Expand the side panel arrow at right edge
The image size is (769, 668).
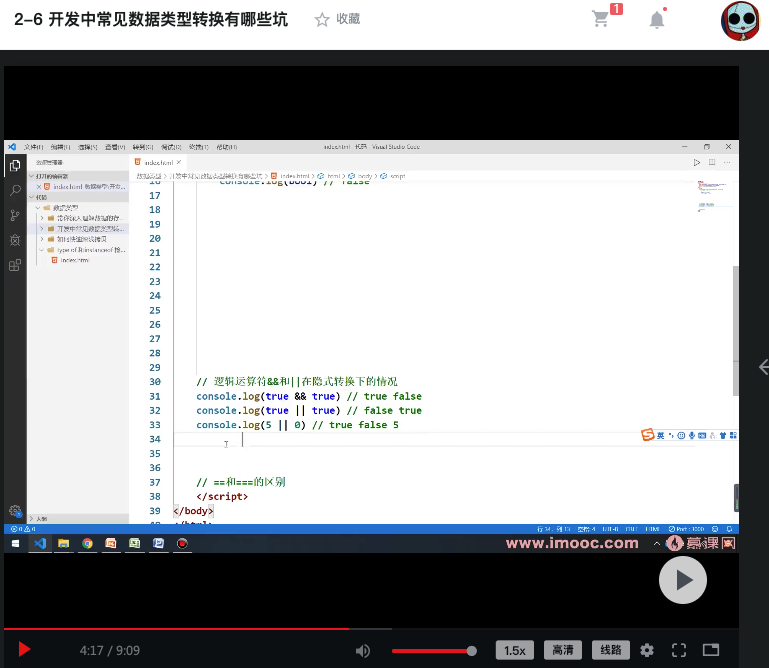(x=763, y=367)
